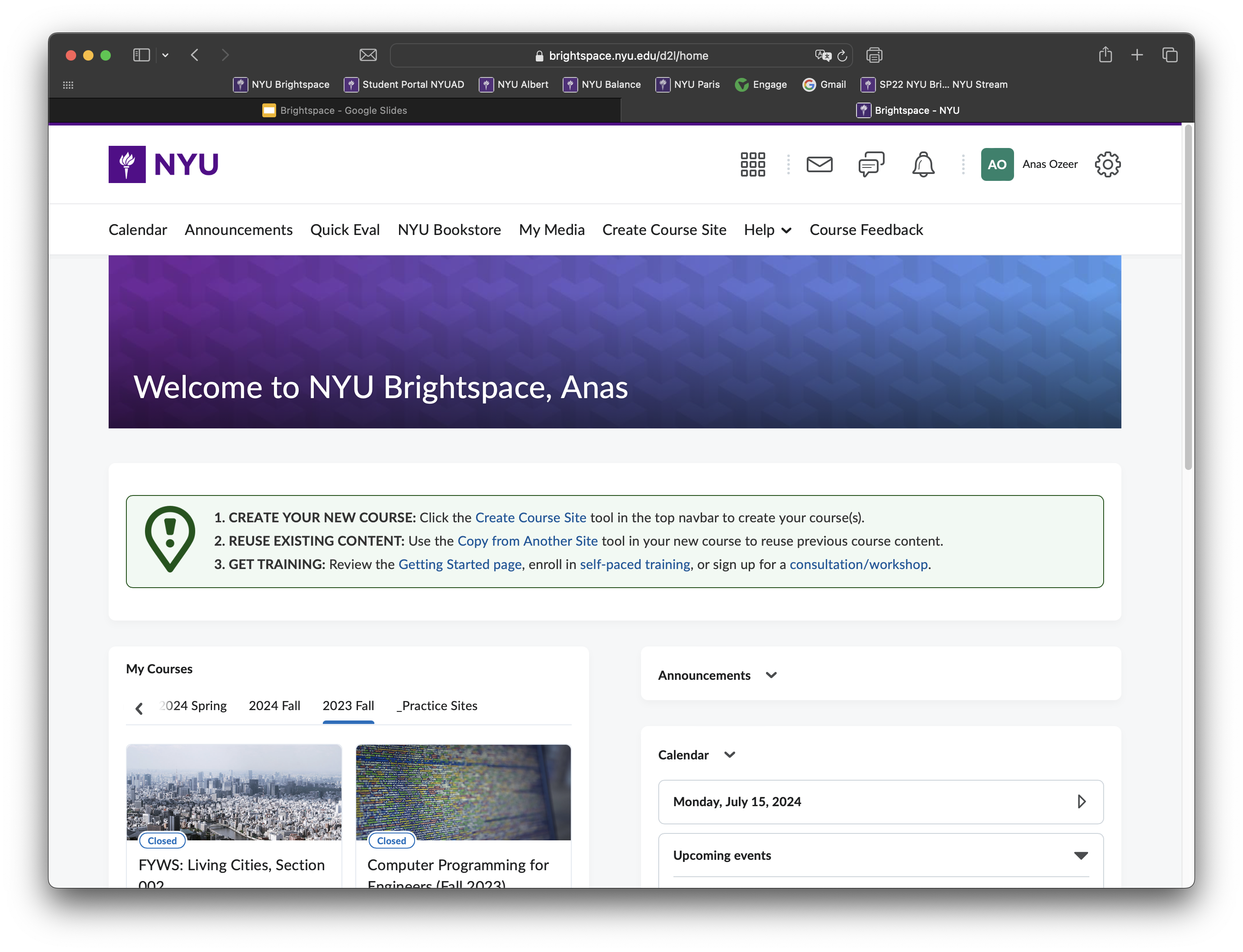Select the 2024 Spring courses tab
Screen dimensions: 1243x952
pyautogui.click(x=193, y=706)
